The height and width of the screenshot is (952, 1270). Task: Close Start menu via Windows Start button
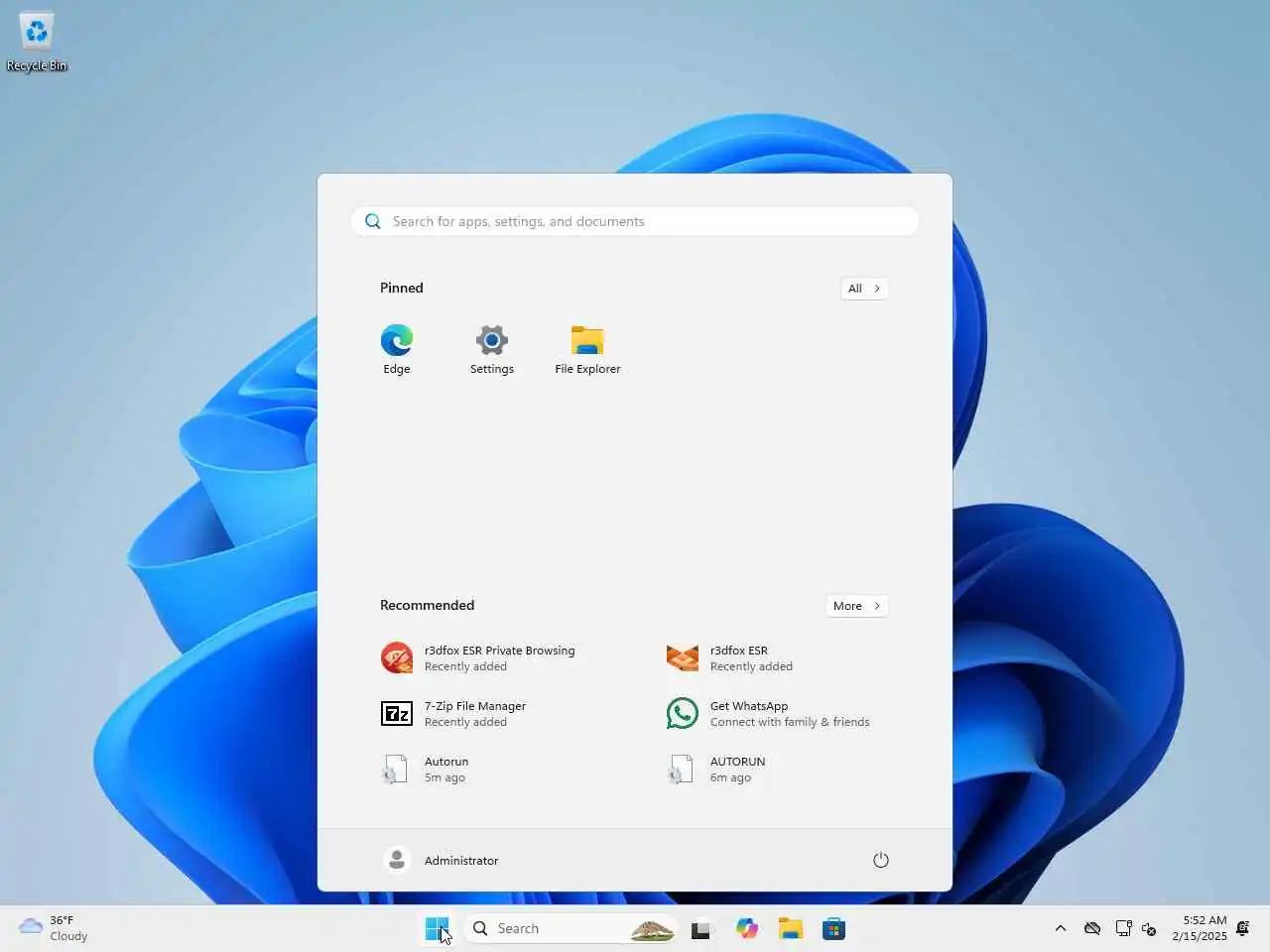click(437, 929)
